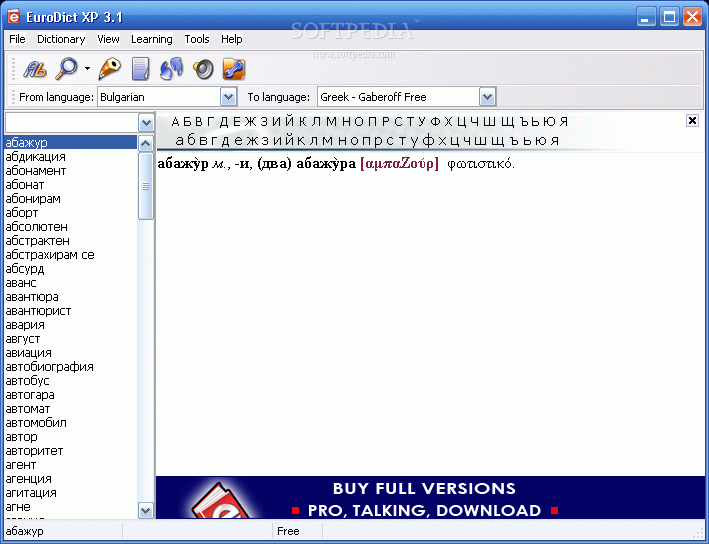The image size is (709, 544).
Task: Click the notebook page toolbar icon
Action: click(x=140, y=69)
